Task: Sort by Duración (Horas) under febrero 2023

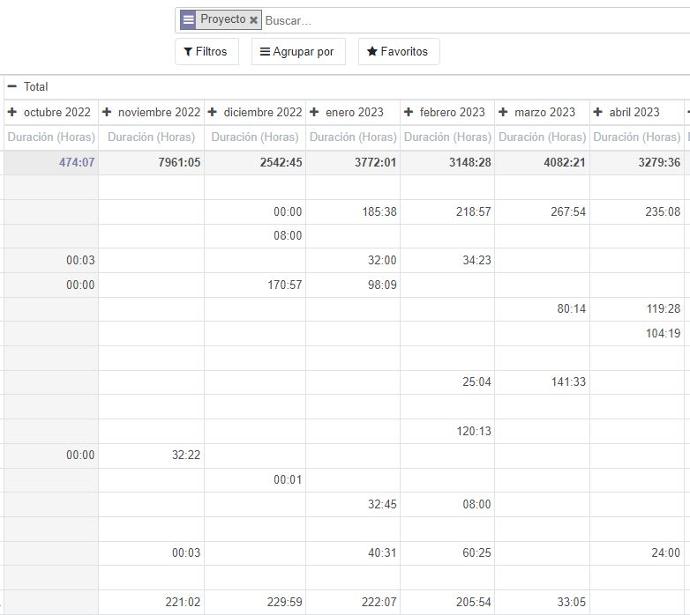Action: (x=448, y=137)
